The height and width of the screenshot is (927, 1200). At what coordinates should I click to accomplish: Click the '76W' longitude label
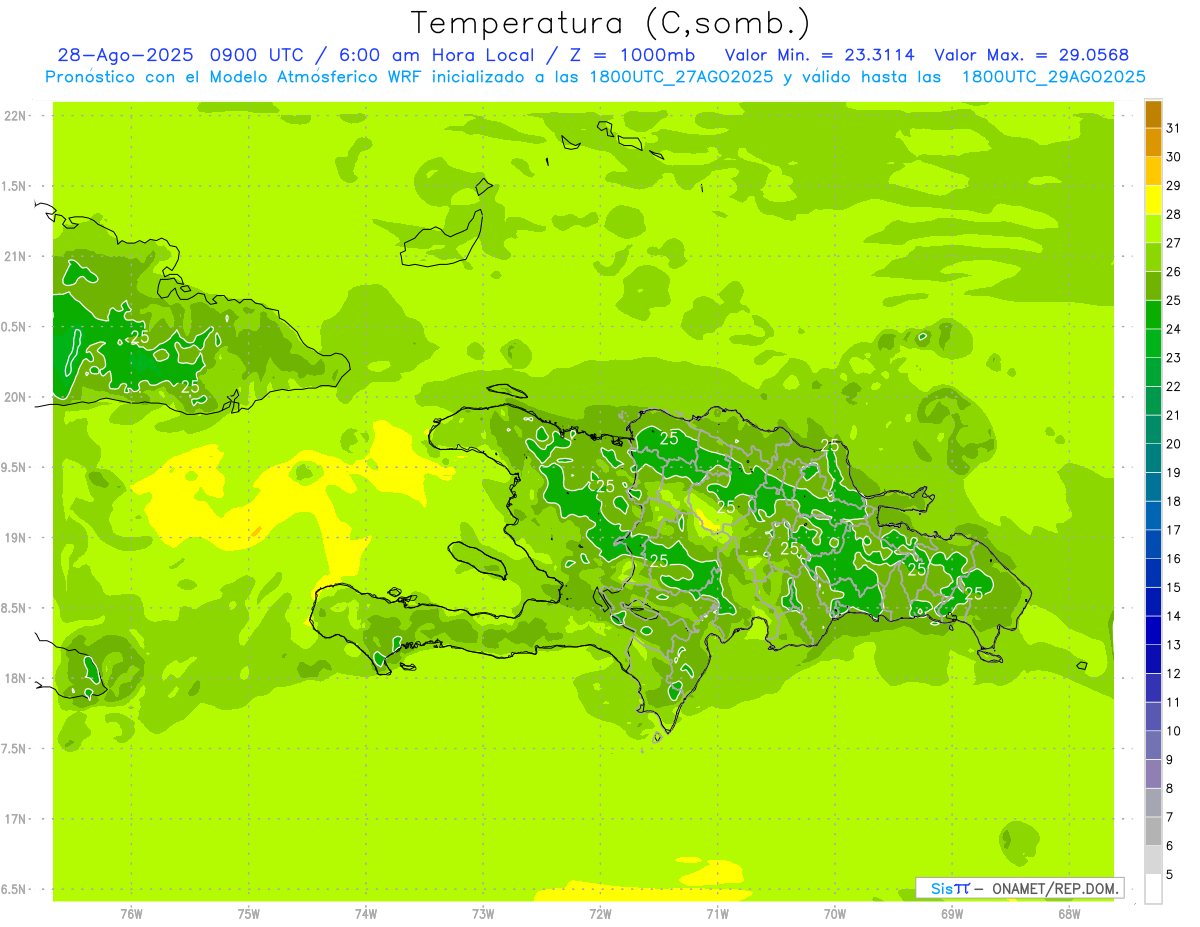(131, 913)
